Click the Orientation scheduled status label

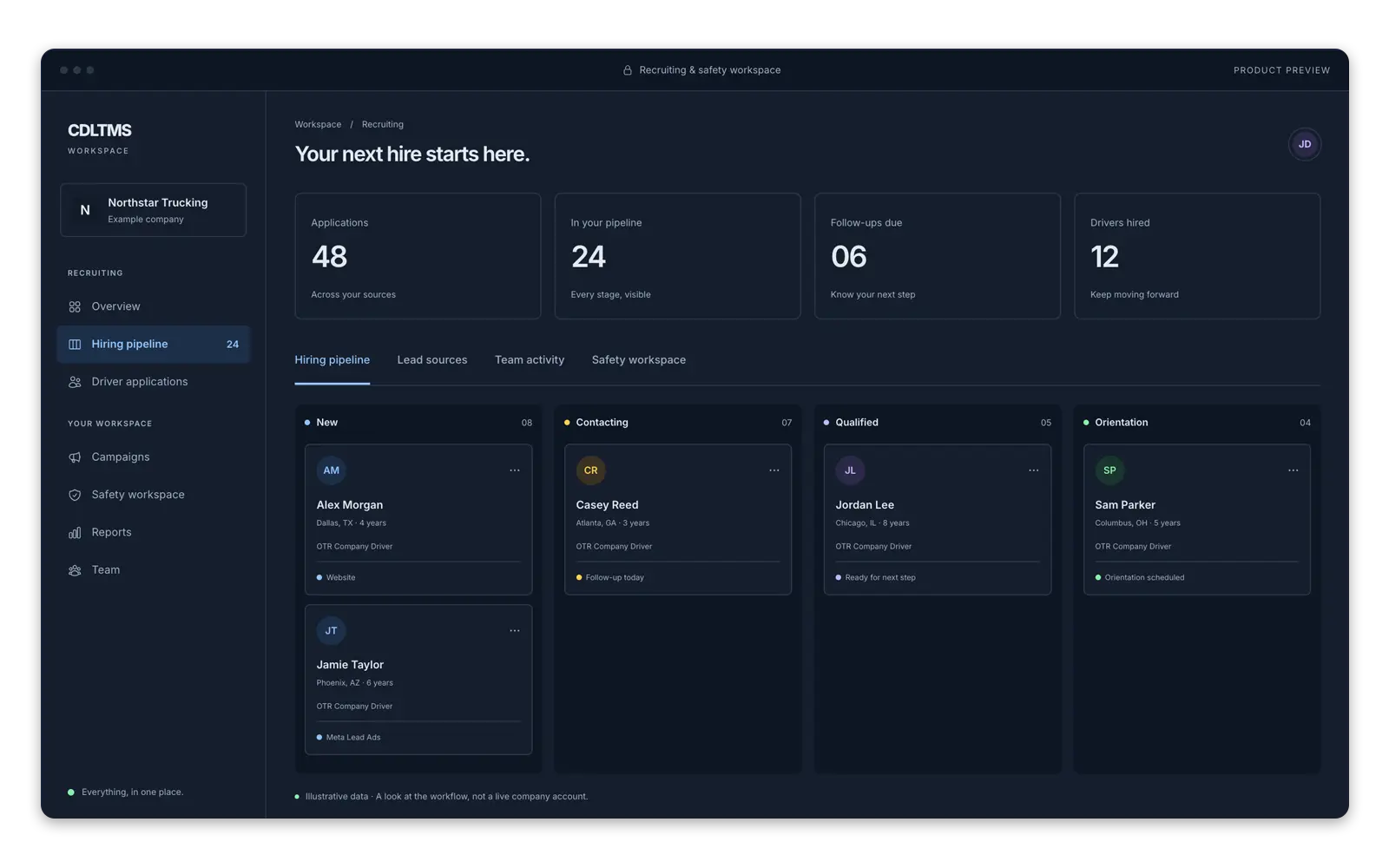point(1144,578)
